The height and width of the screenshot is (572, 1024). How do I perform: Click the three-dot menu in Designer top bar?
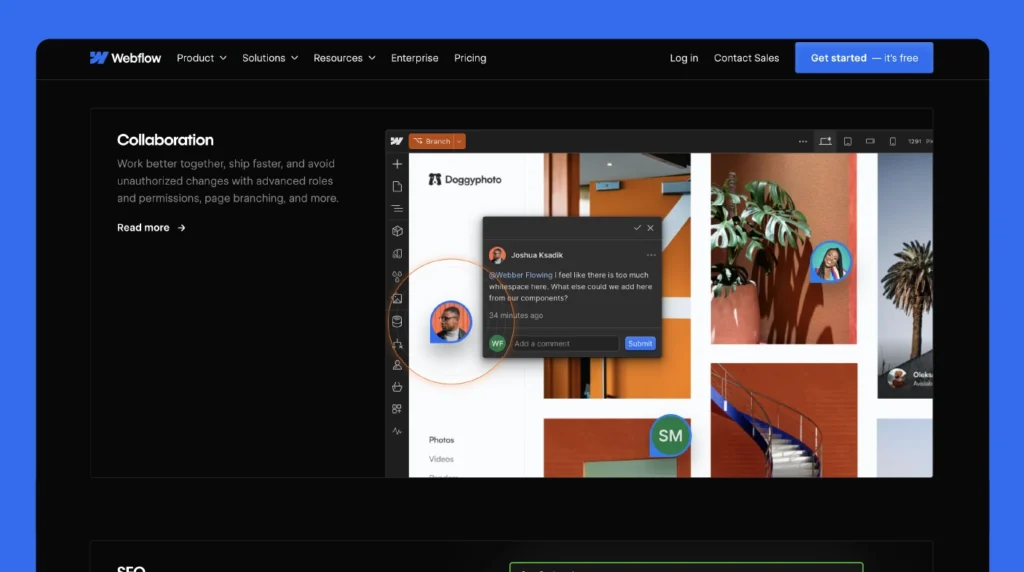(803, 141)
